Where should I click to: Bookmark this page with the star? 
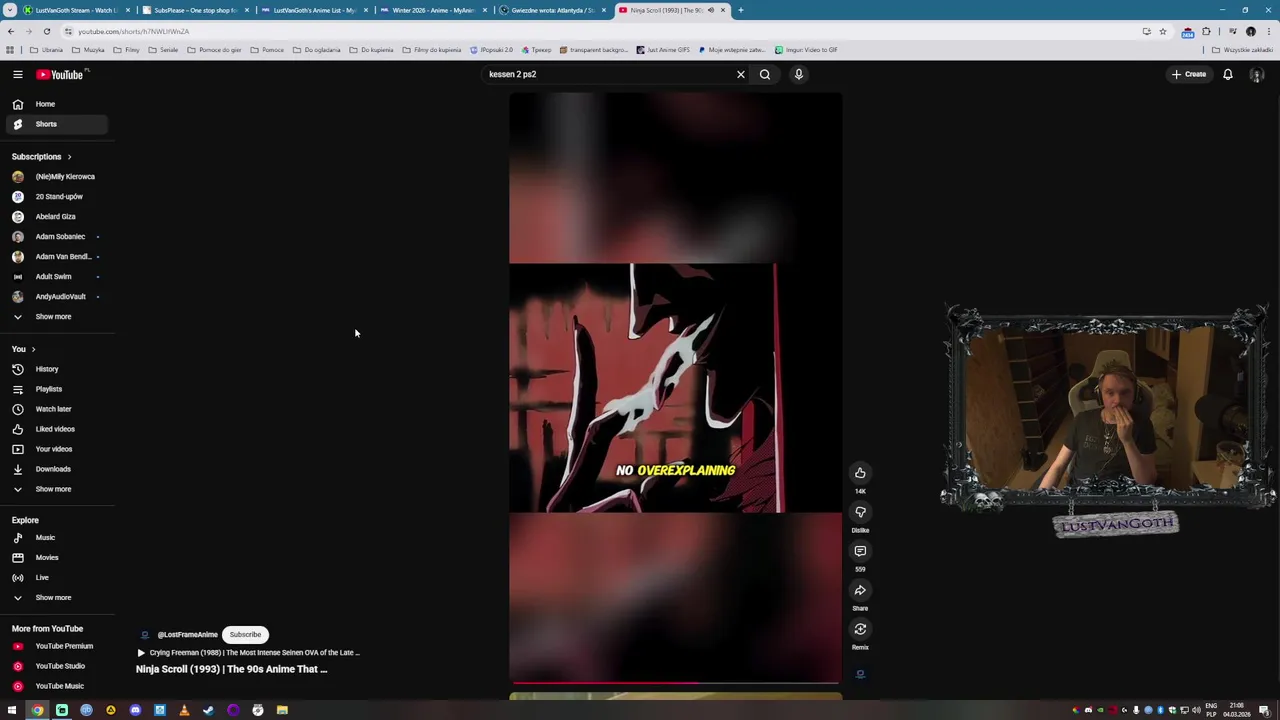(x=1162, y=31)
